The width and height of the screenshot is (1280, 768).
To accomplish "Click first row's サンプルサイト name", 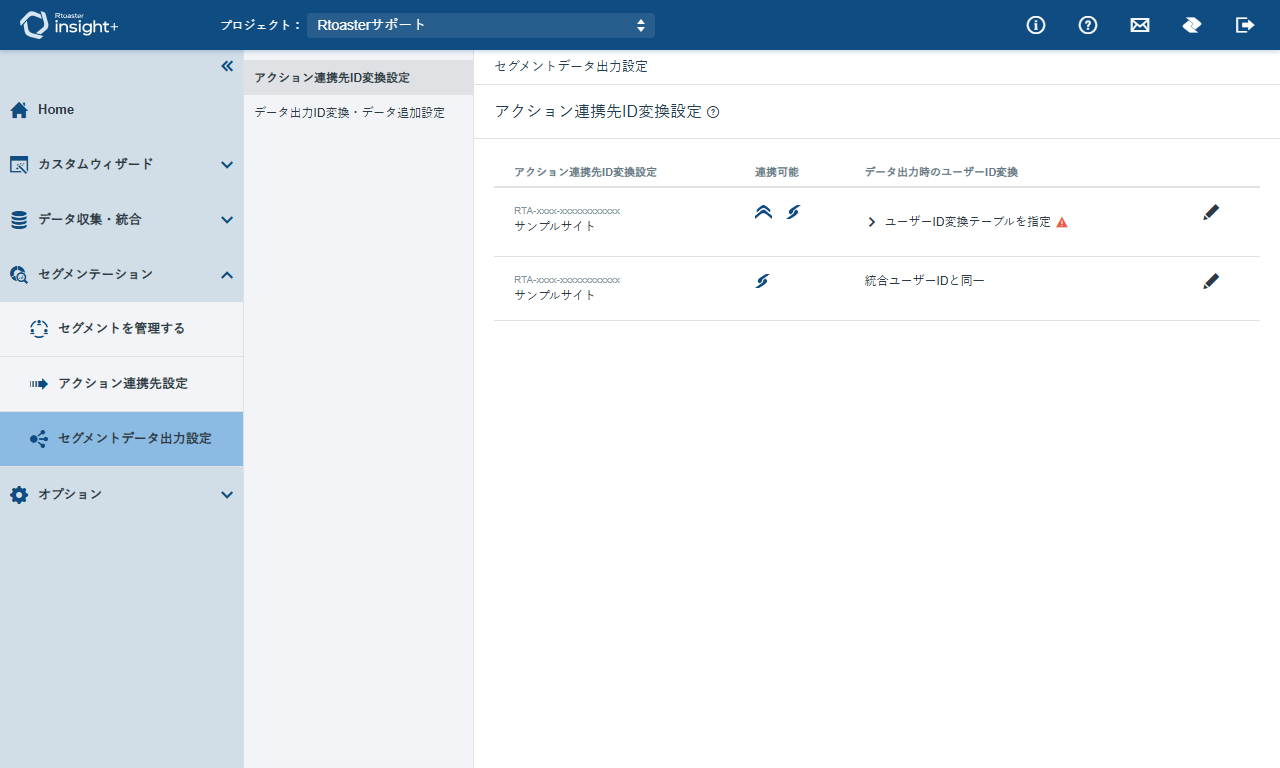I will [555, 226].
